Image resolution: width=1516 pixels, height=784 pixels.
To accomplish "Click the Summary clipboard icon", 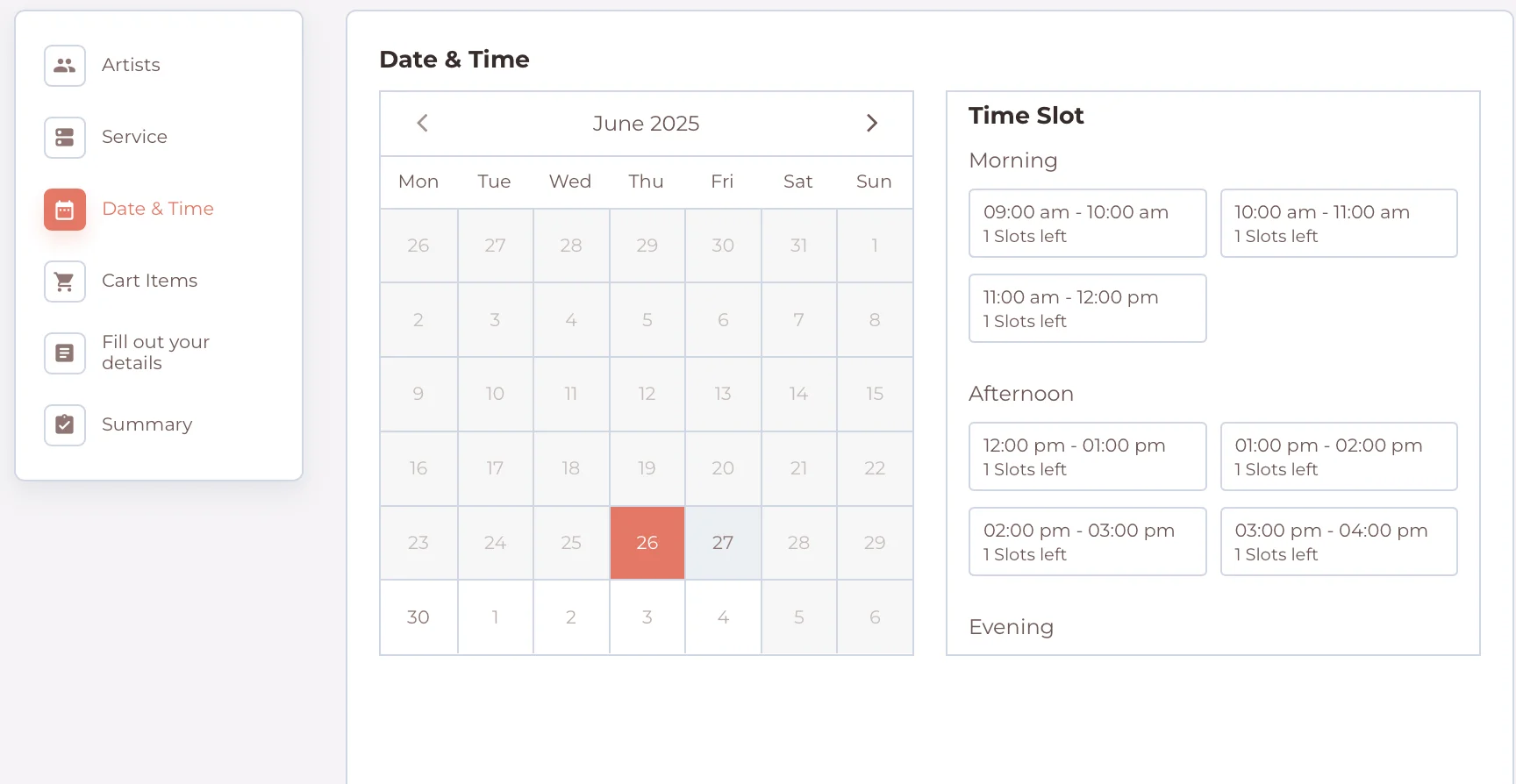I will (65, 425).
